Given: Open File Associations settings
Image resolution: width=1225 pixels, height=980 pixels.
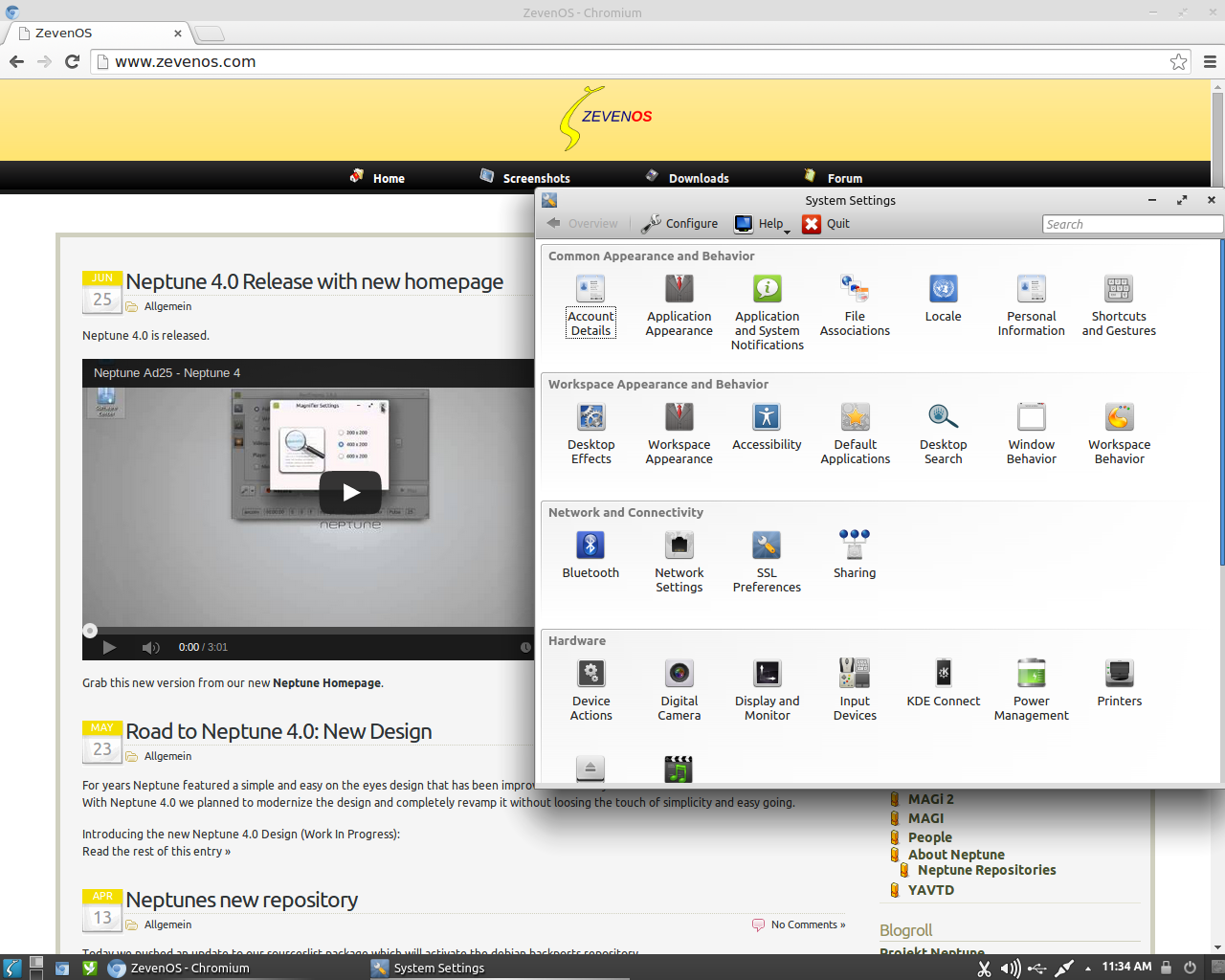Looking at the screenshot, I should pos(855,304).
